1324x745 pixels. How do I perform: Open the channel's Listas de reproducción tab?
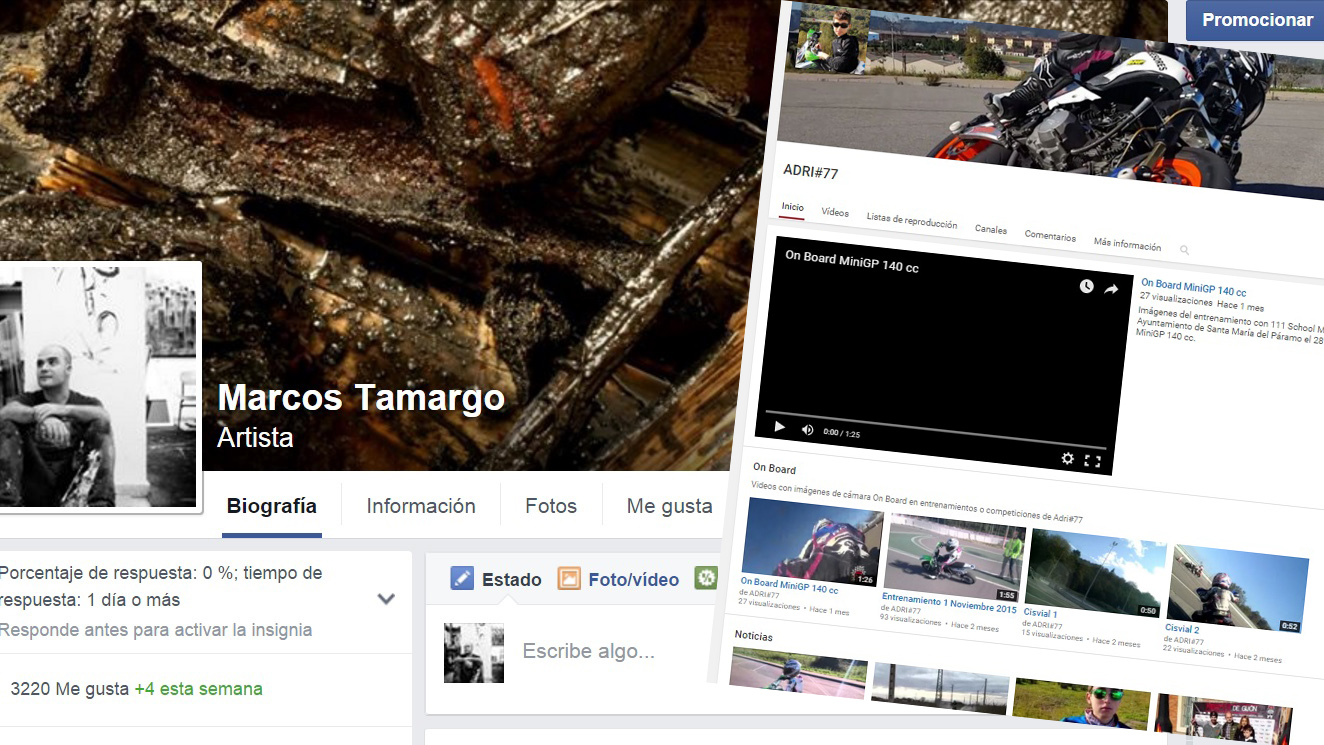pyautogui.click(x=911, y=221)
